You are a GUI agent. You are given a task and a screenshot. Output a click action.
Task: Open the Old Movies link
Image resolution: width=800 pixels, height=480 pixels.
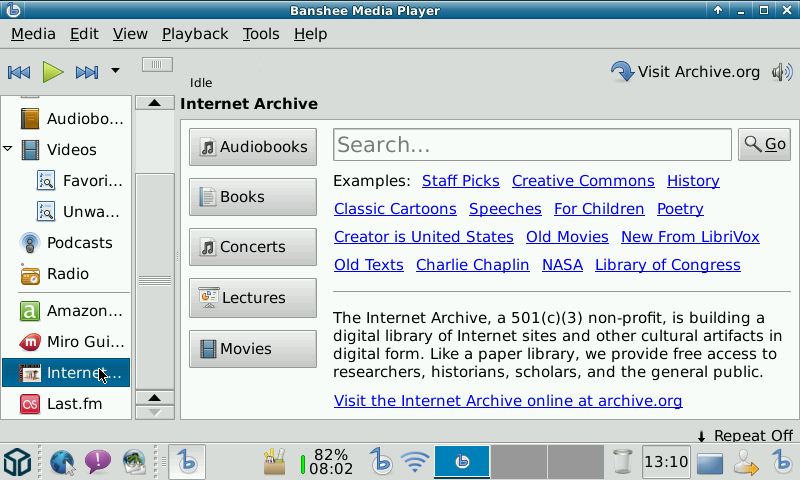coord(567,237)
